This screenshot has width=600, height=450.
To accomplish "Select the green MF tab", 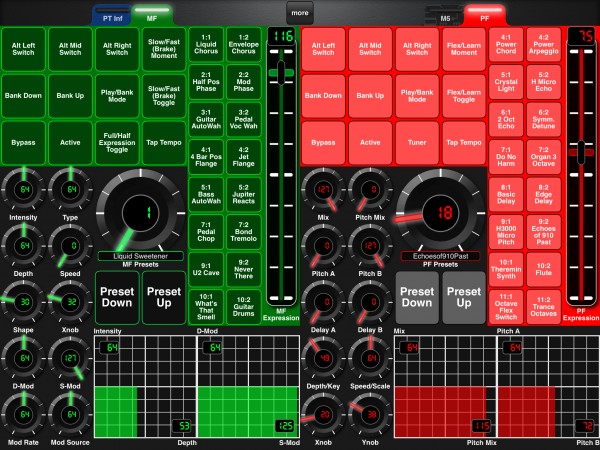I will point(152,15).
